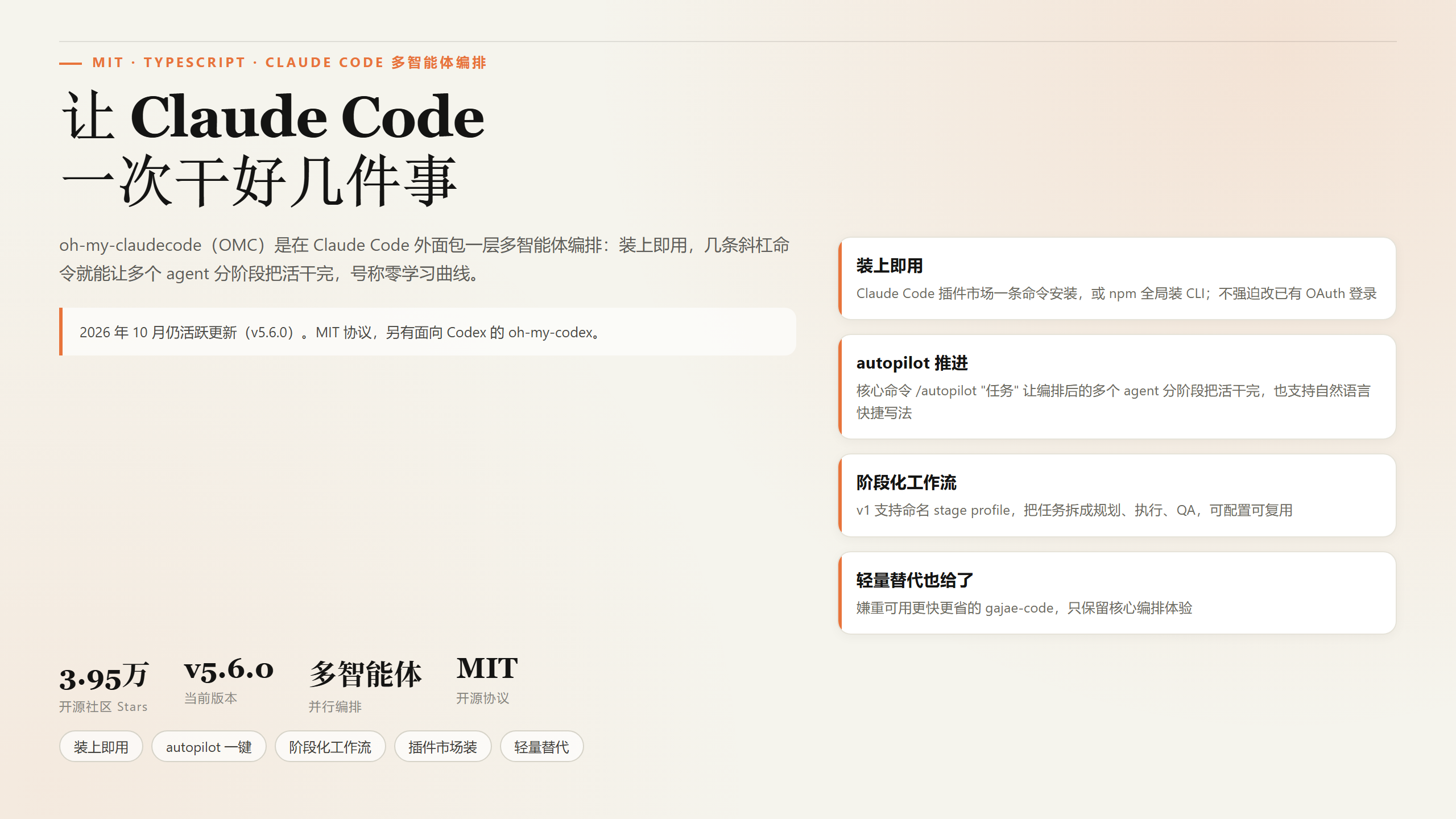Click the 多智能体 stat heading
Image resolution: width=1456 pixels, height=819 pixels.
365,675
